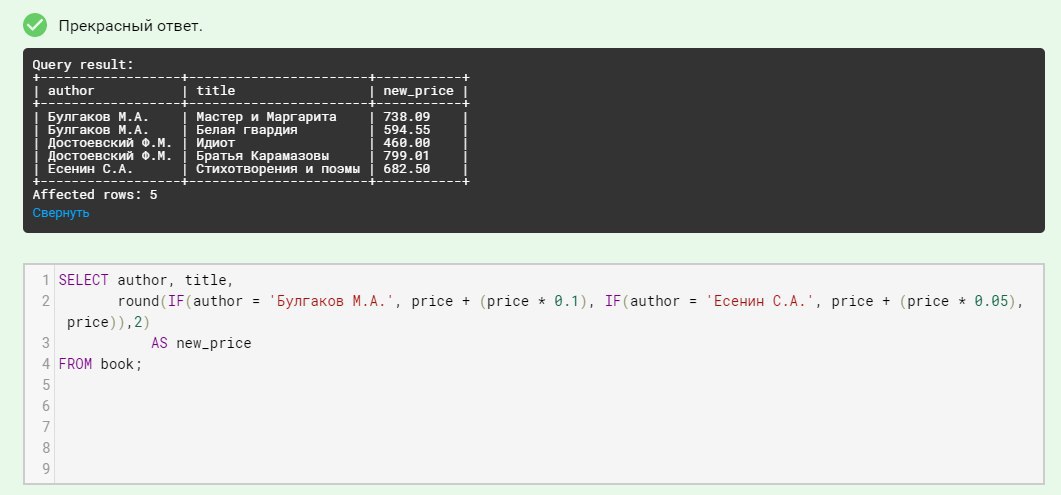Viewport: 1061px width, 495px height.
Task: Click the 'Affected rows: 5' text
Action: 95,194
